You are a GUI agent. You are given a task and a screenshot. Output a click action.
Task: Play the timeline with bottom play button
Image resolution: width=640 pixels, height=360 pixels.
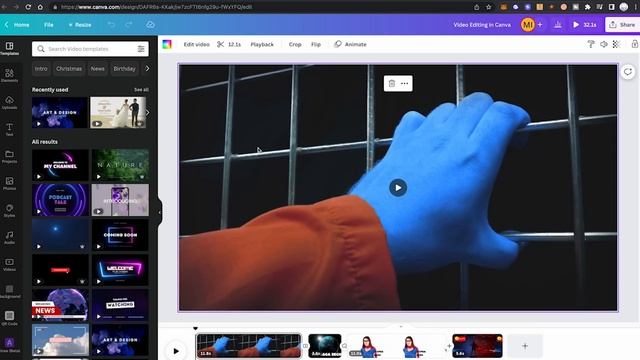point(176,351)
